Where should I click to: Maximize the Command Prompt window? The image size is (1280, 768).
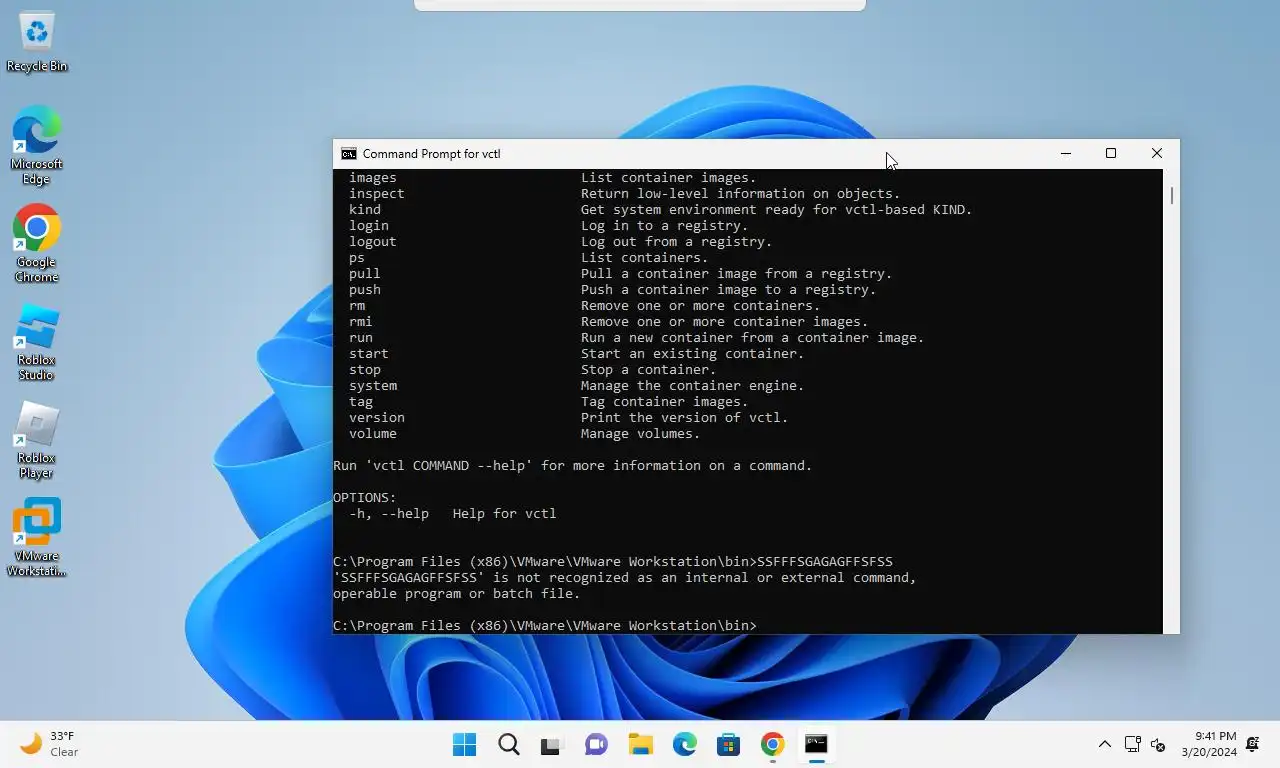tap(1111, 154)
